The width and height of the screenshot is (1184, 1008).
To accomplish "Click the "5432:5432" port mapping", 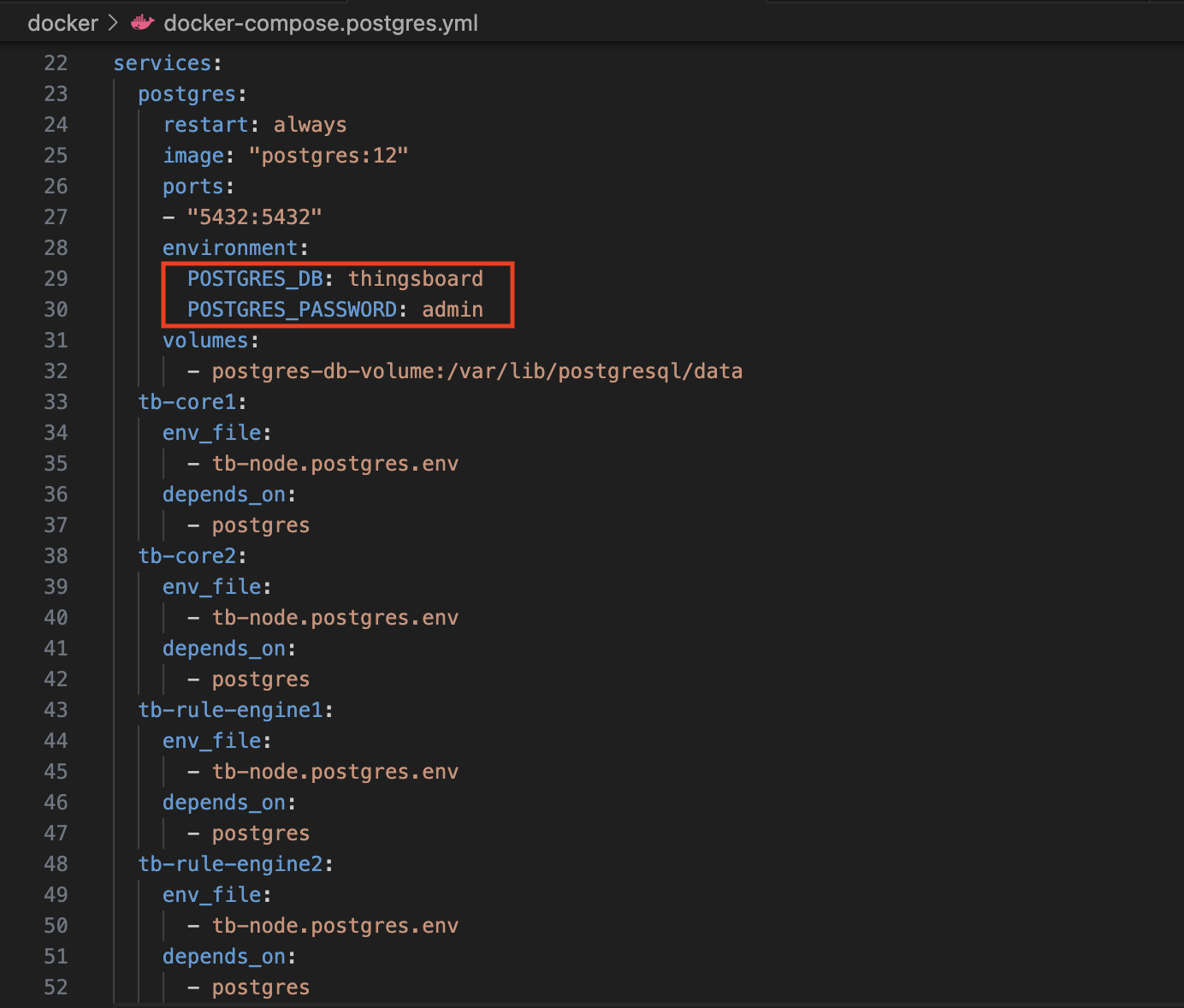I will 254,217.
